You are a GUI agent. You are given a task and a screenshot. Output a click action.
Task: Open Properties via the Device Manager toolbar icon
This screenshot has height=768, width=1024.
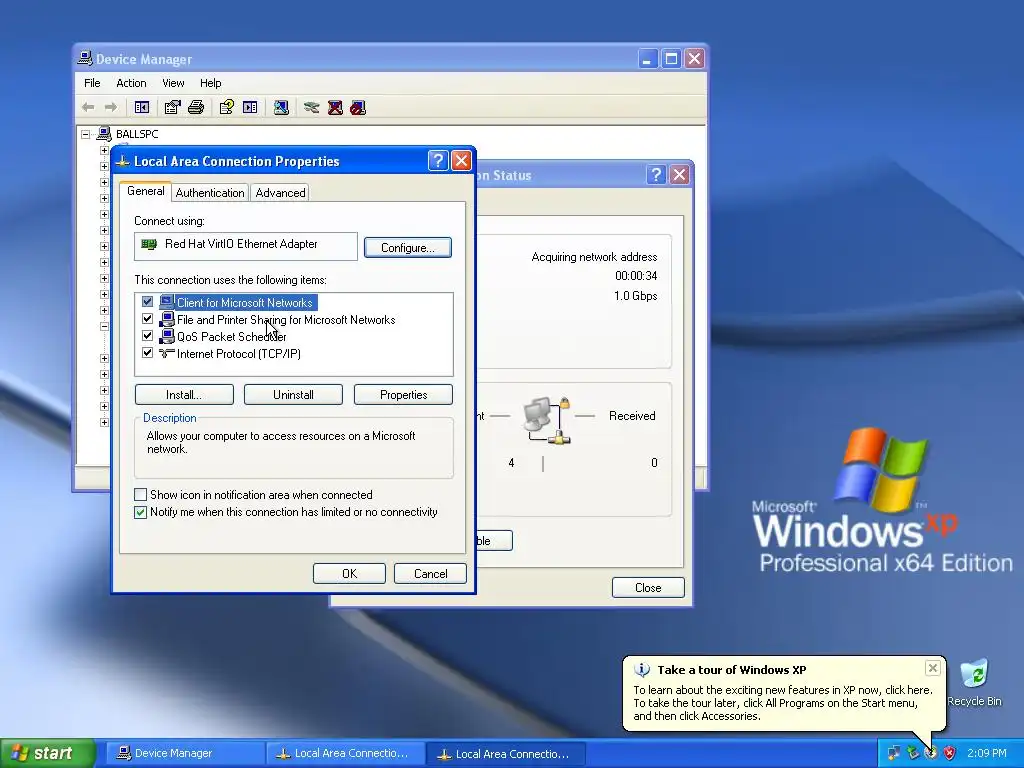[172, 107]
